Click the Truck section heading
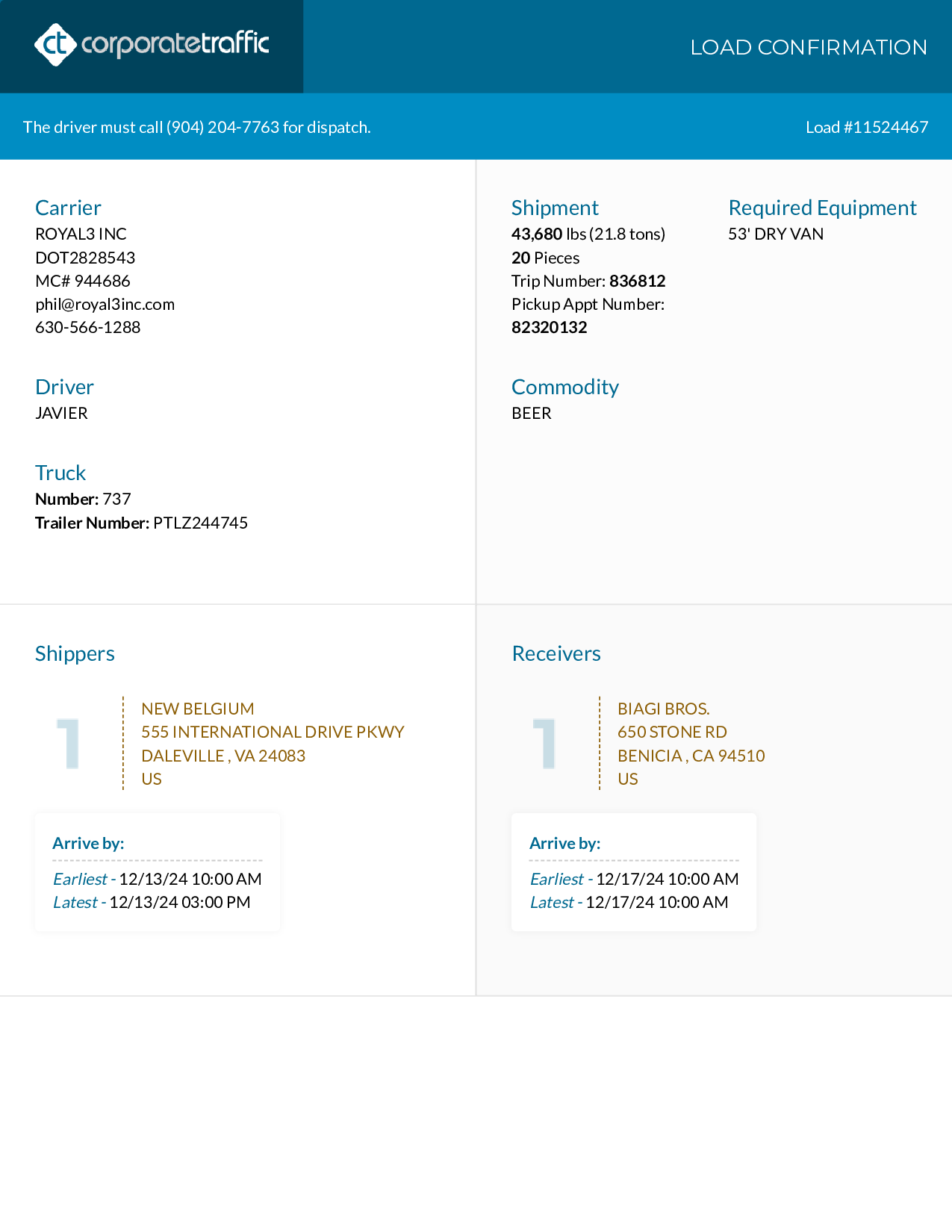The height and width of the screenshot is (1232, 952). [x=60, y=473]
